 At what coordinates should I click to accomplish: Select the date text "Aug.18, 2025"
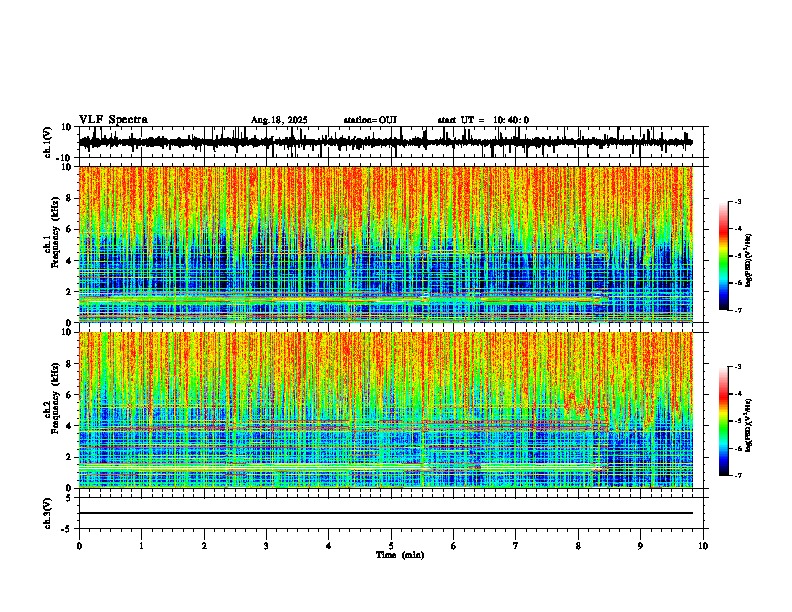click(x=279, y=120)
